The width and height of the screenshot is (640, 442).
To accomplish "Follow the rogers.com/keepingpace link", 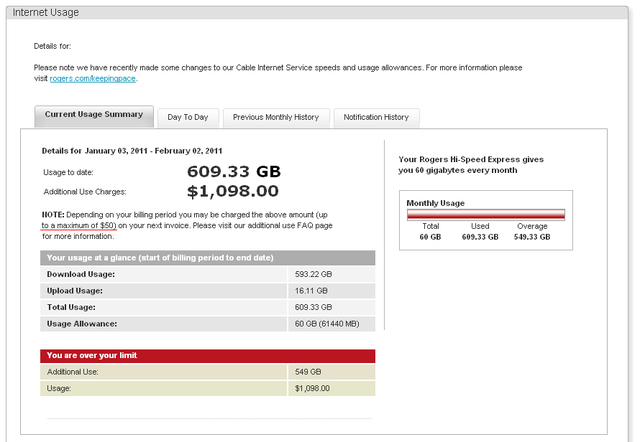I will (93, 78).
